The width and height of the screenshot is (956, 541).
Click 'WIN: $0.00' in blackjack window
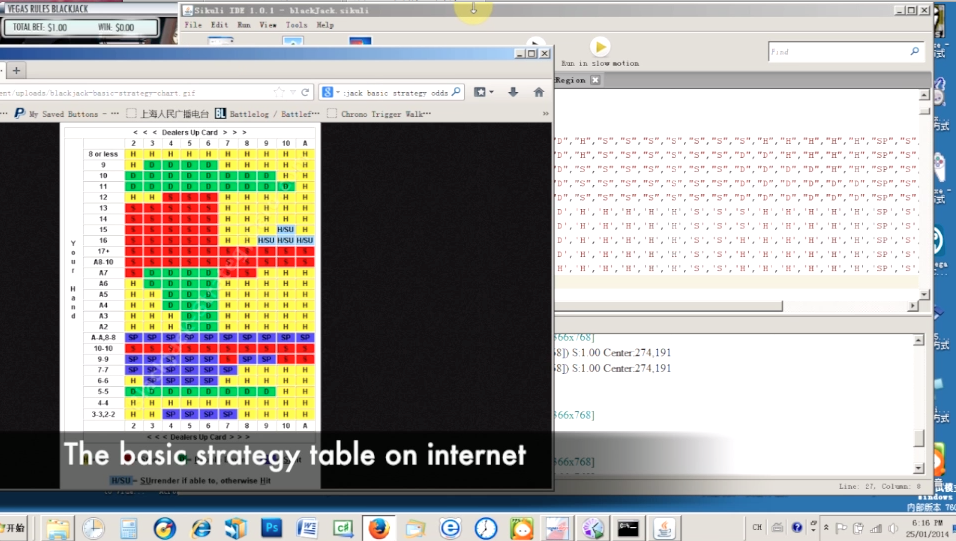[x=116, y=27]
